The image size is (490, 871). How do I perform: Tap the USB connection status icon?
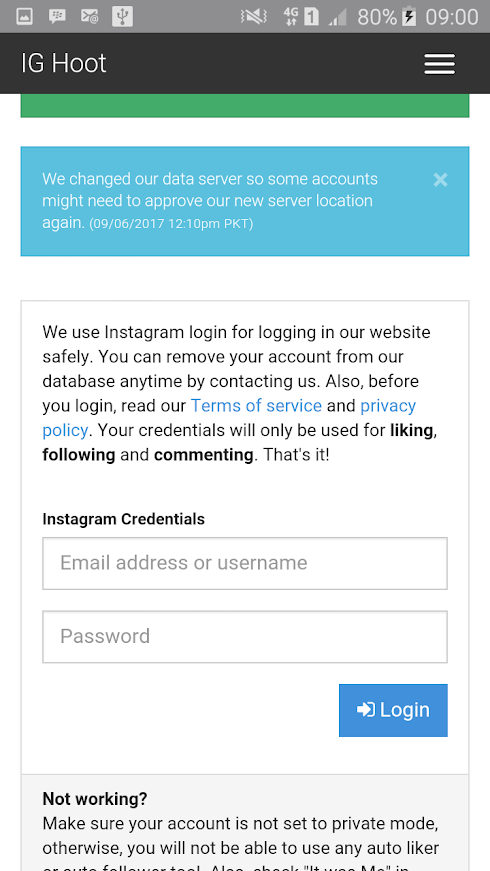(x=122, y=17)
